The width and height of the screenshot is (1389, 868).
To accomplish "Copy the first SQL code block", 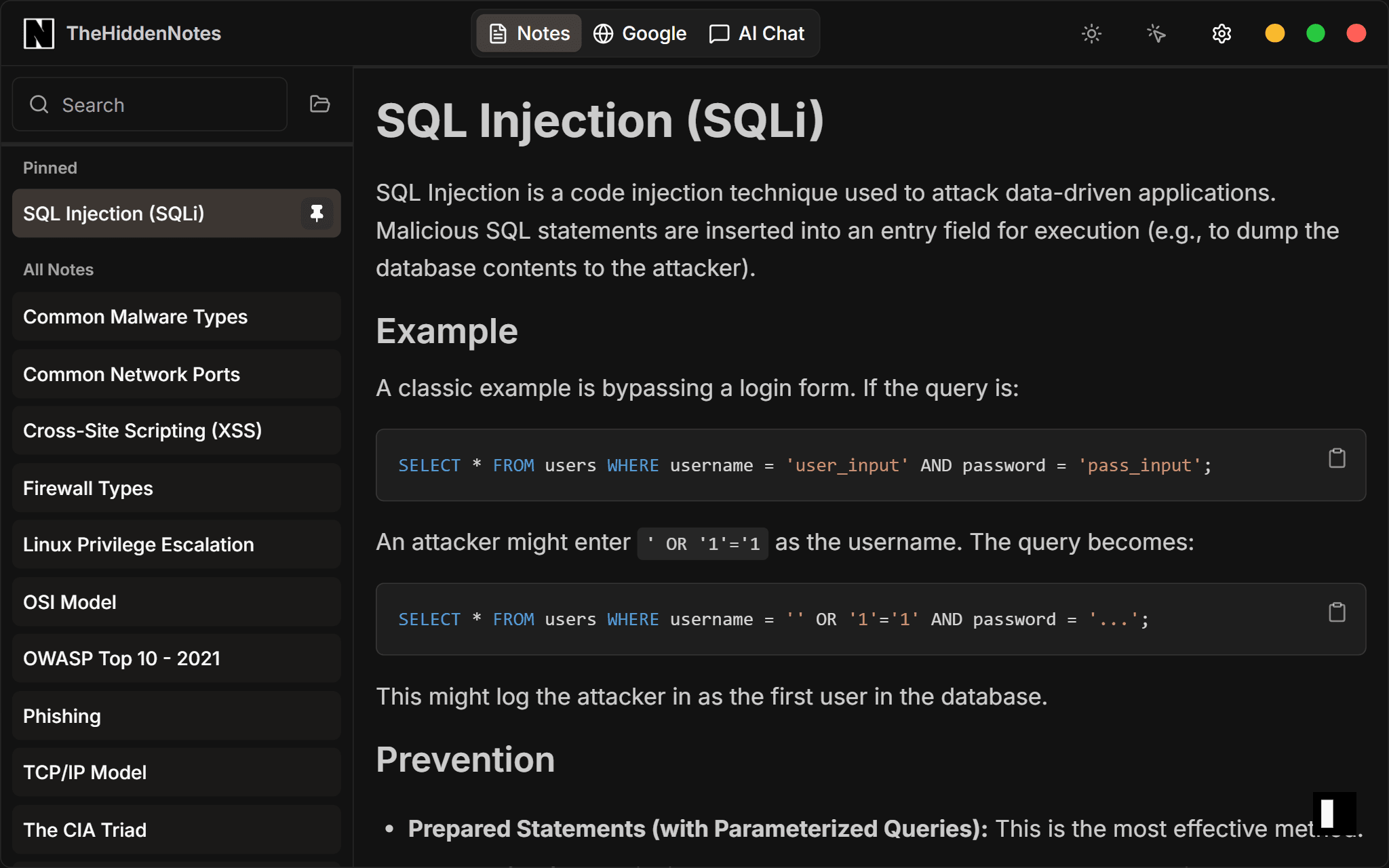I will point(1336,458).
